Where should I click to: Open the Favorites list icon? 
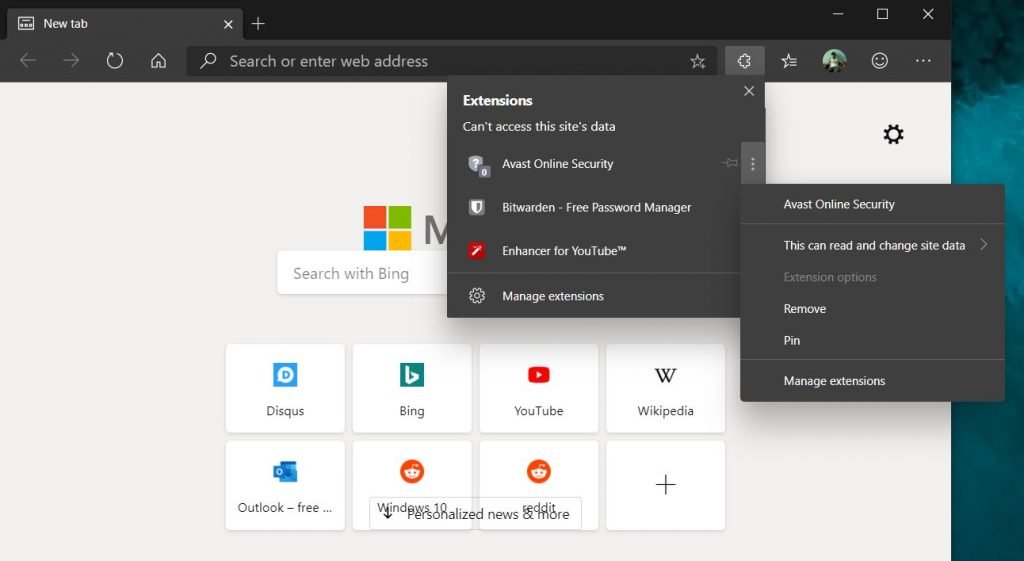tap(789, 61)
